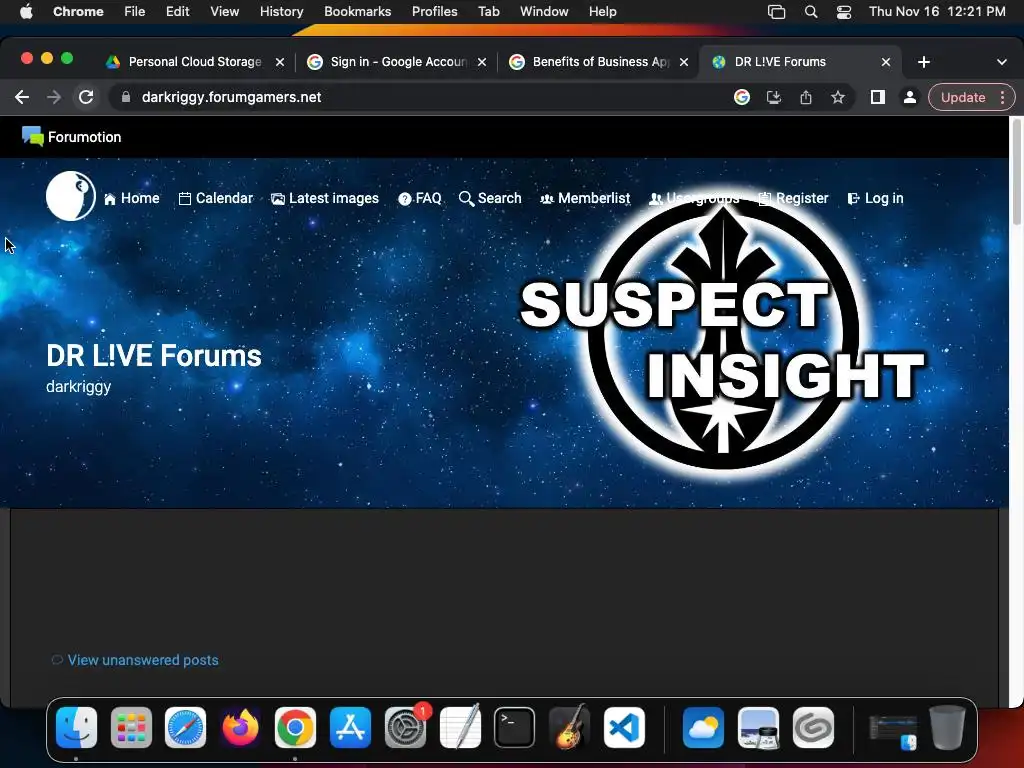Open Launchpad from the Dock
Screen dimensions: 1024x768
click(131, 728)
